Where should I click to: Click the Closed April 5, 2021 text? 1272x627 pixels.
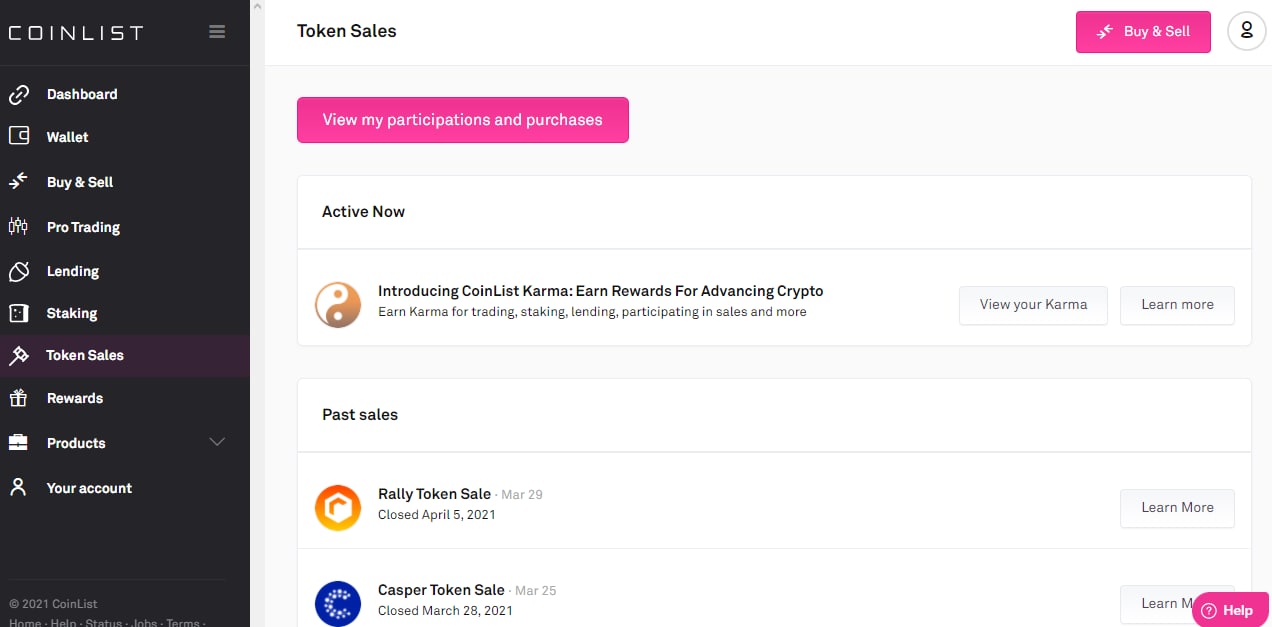(x=437, y=515)
